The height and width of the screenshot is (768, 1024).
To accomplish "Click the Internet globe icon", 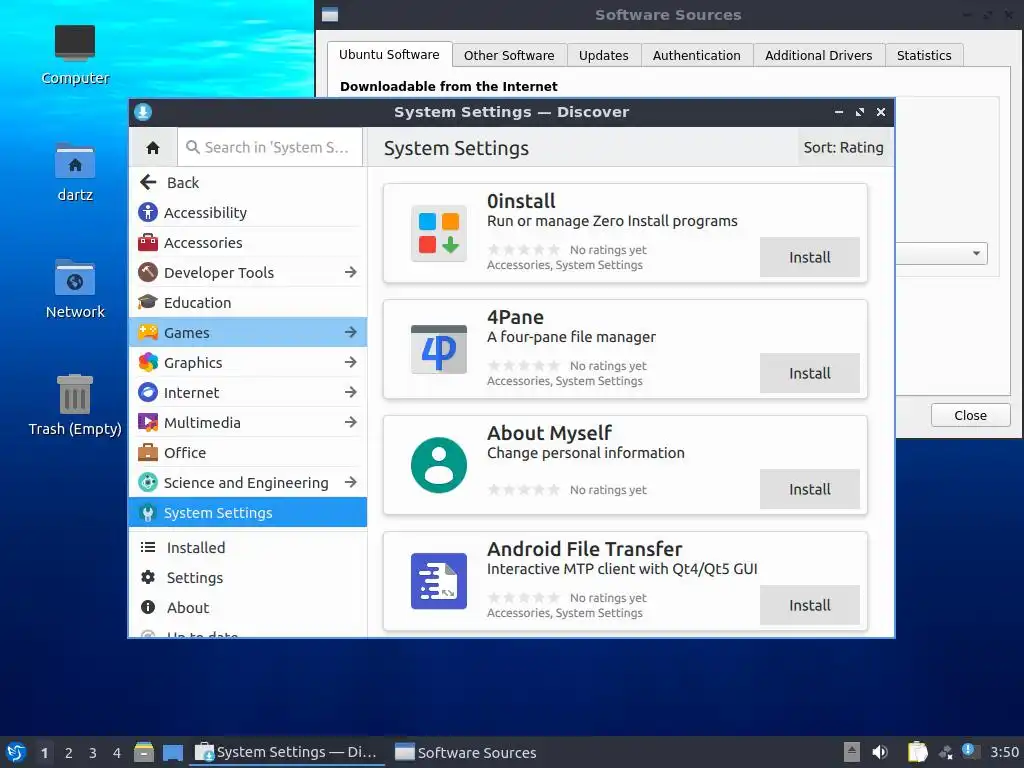I will 148,392.
